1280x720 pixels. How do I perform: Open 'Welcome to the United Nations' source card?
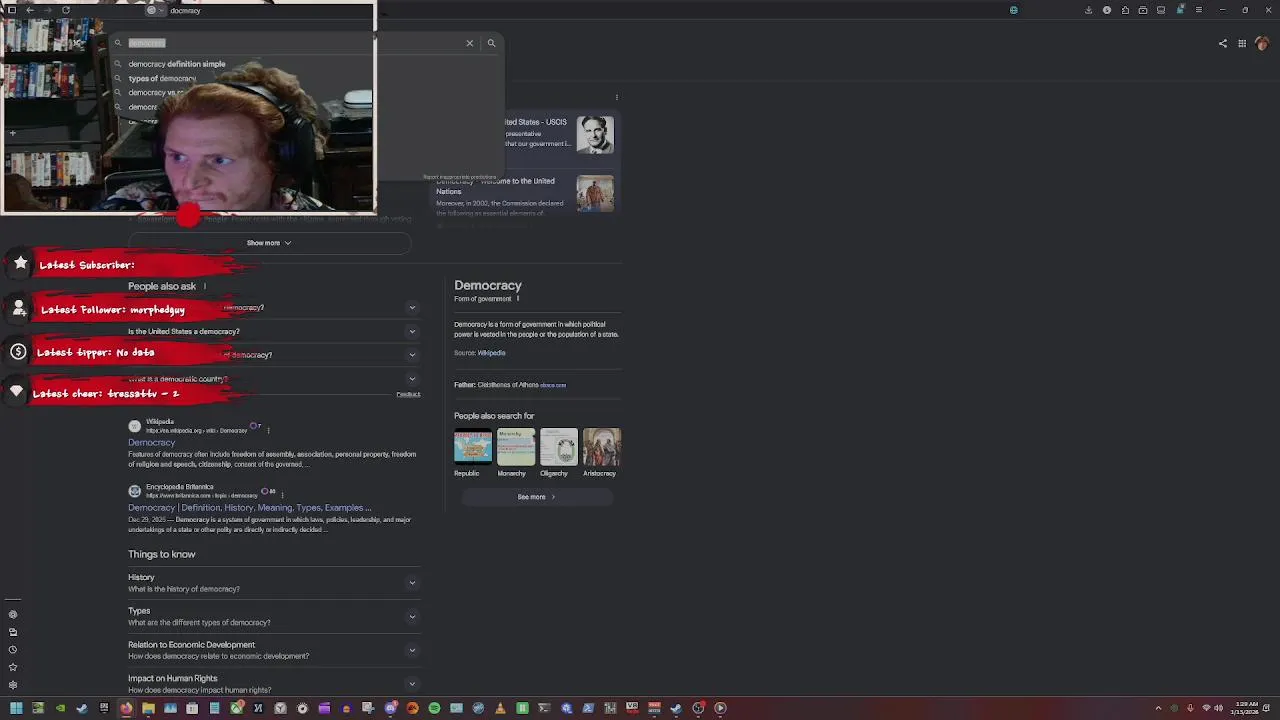[526, 195]
